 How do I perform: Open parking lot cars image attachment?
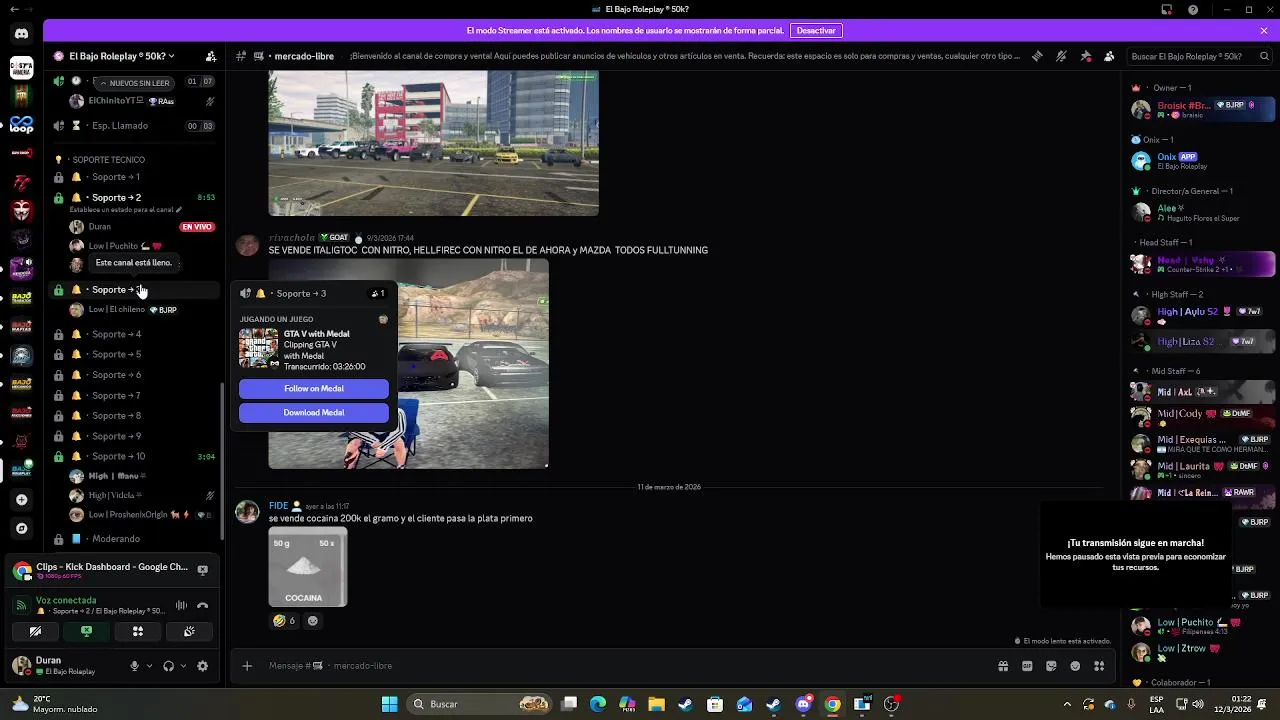(433, 143)
